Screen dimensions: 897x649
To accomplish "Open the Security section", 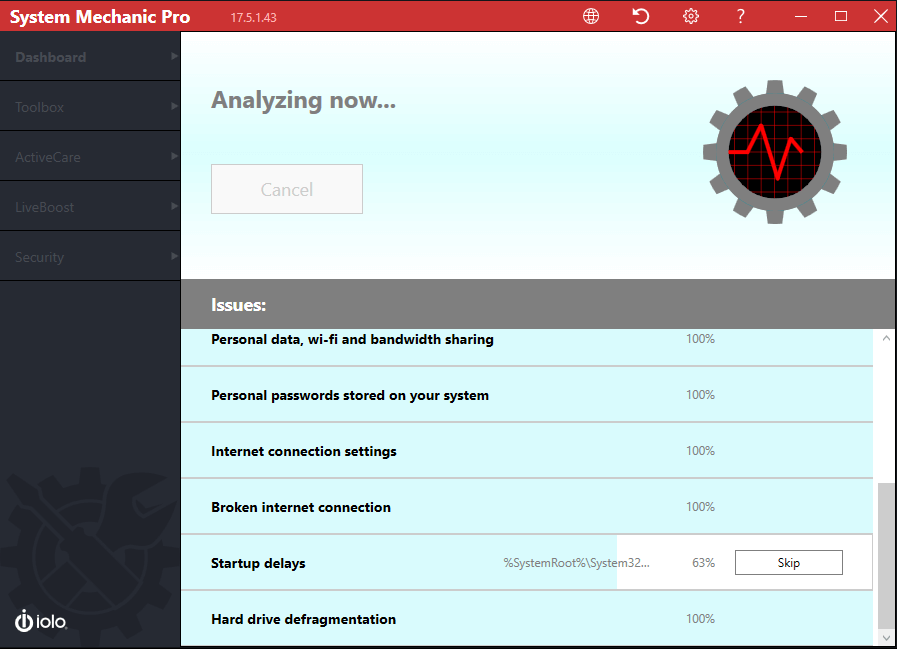I will [x=90, y=256].
